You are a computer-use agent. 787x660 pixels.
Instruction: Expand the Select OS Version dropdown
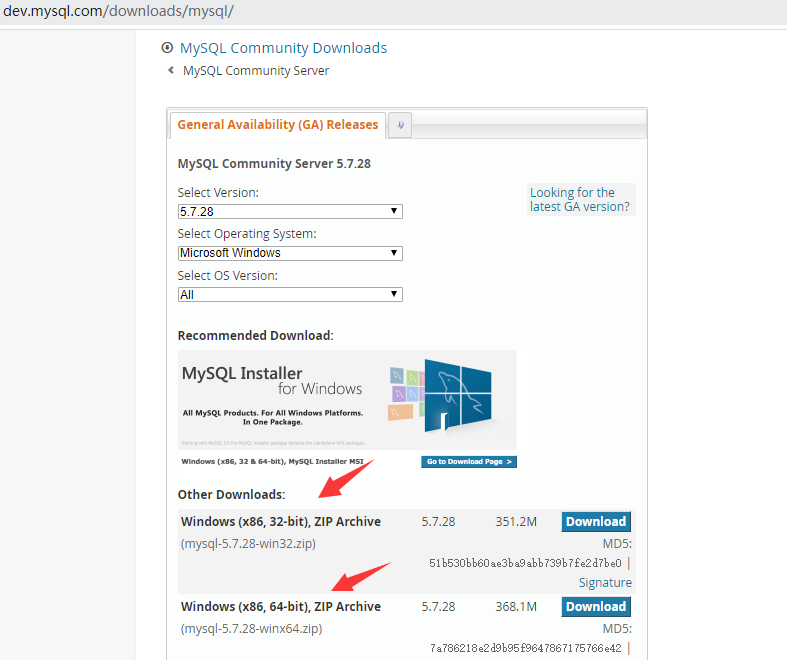(290, 295)
